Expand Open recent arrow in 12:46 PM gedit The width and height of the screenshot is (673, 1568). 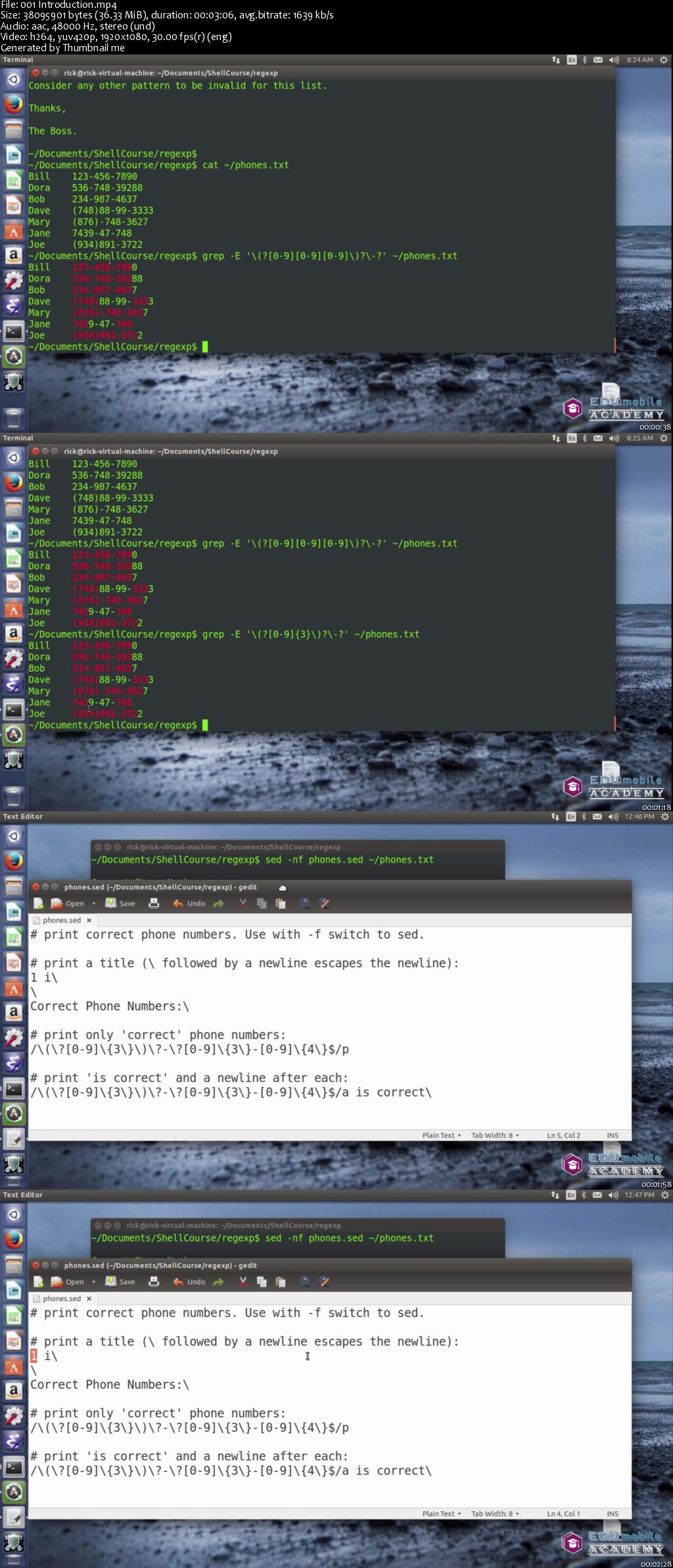point(94,903)
